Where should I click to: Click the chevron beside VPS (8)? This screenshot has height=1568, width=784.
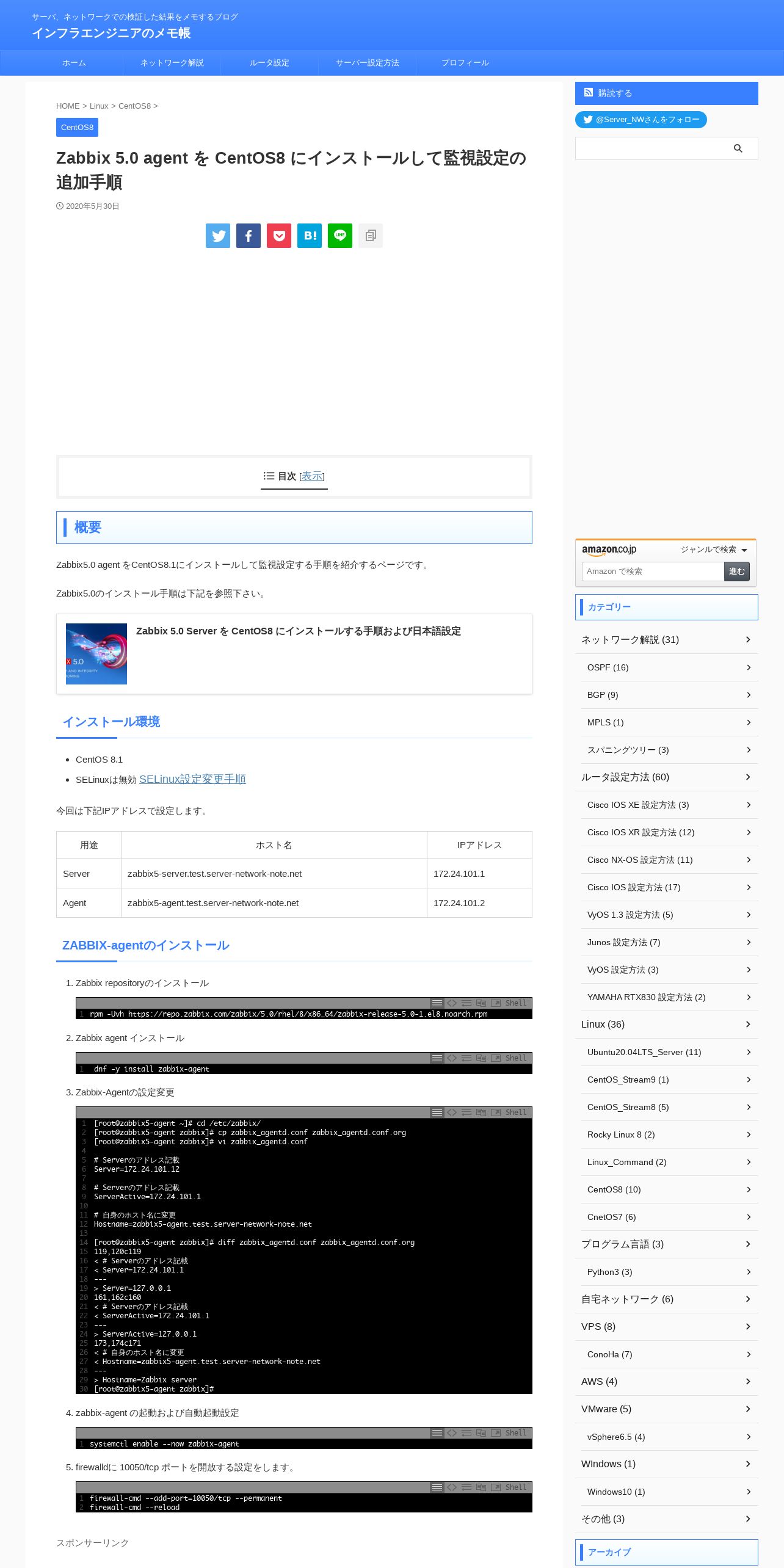point(748,1326)
